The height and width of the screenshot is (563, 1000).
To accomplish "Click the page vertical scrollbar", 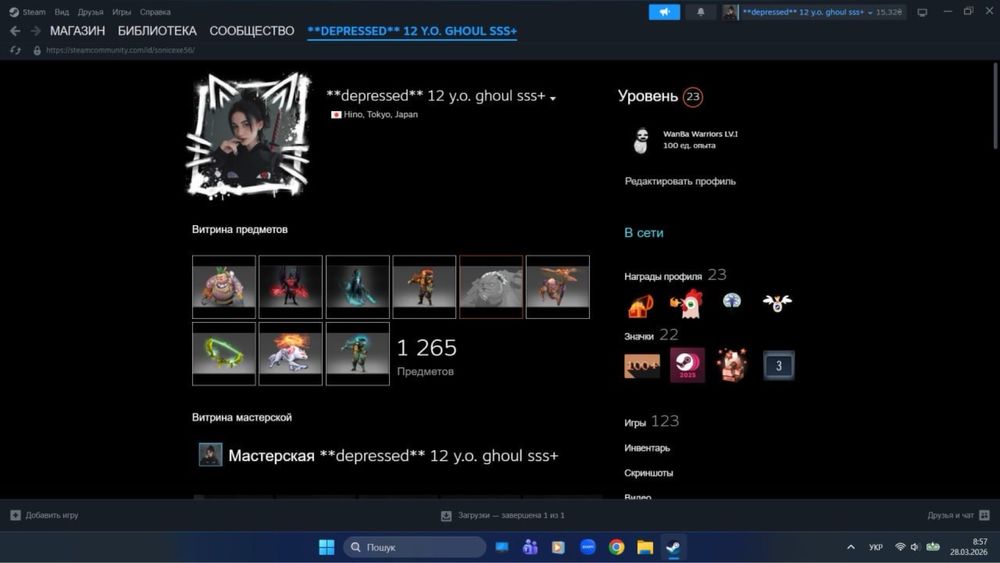I will (x=996, y=106).
